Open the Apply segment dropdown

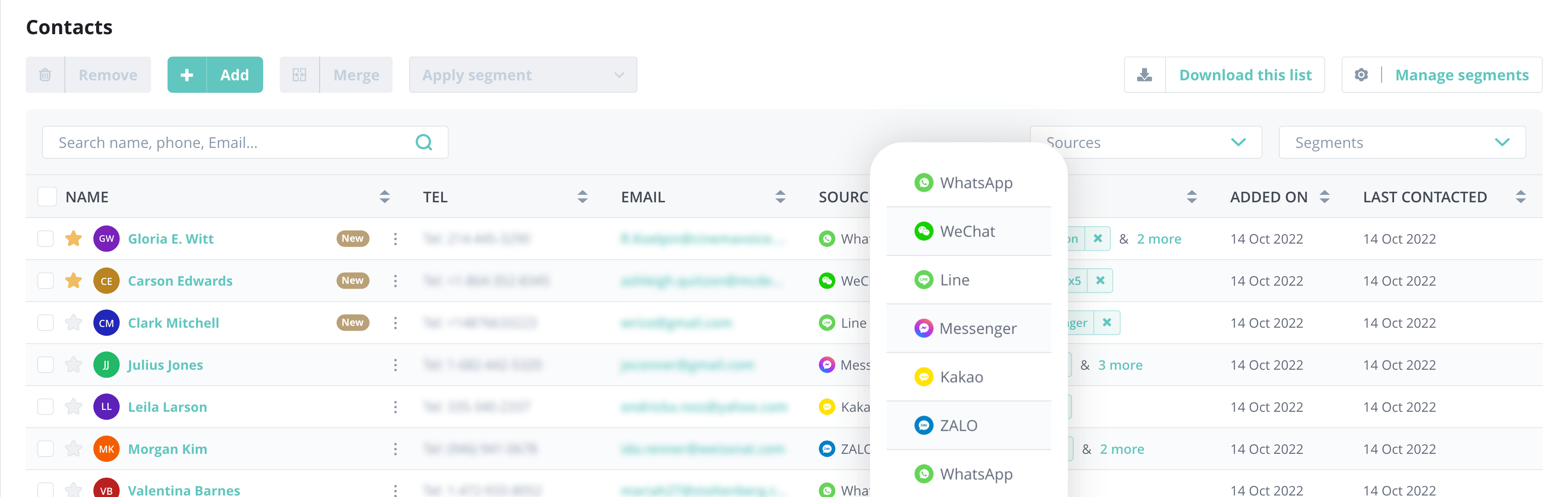pos(522,75)
